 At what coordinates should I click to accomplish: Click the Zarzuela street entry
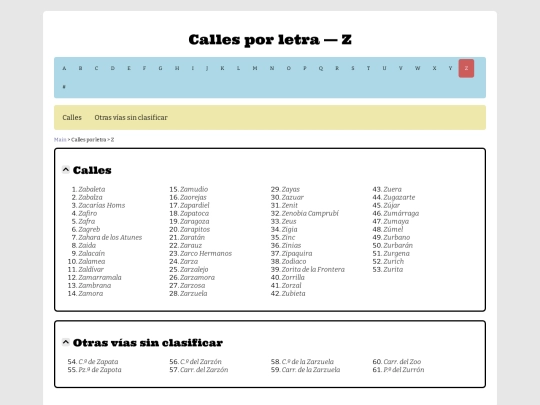(x=194, y=293)
